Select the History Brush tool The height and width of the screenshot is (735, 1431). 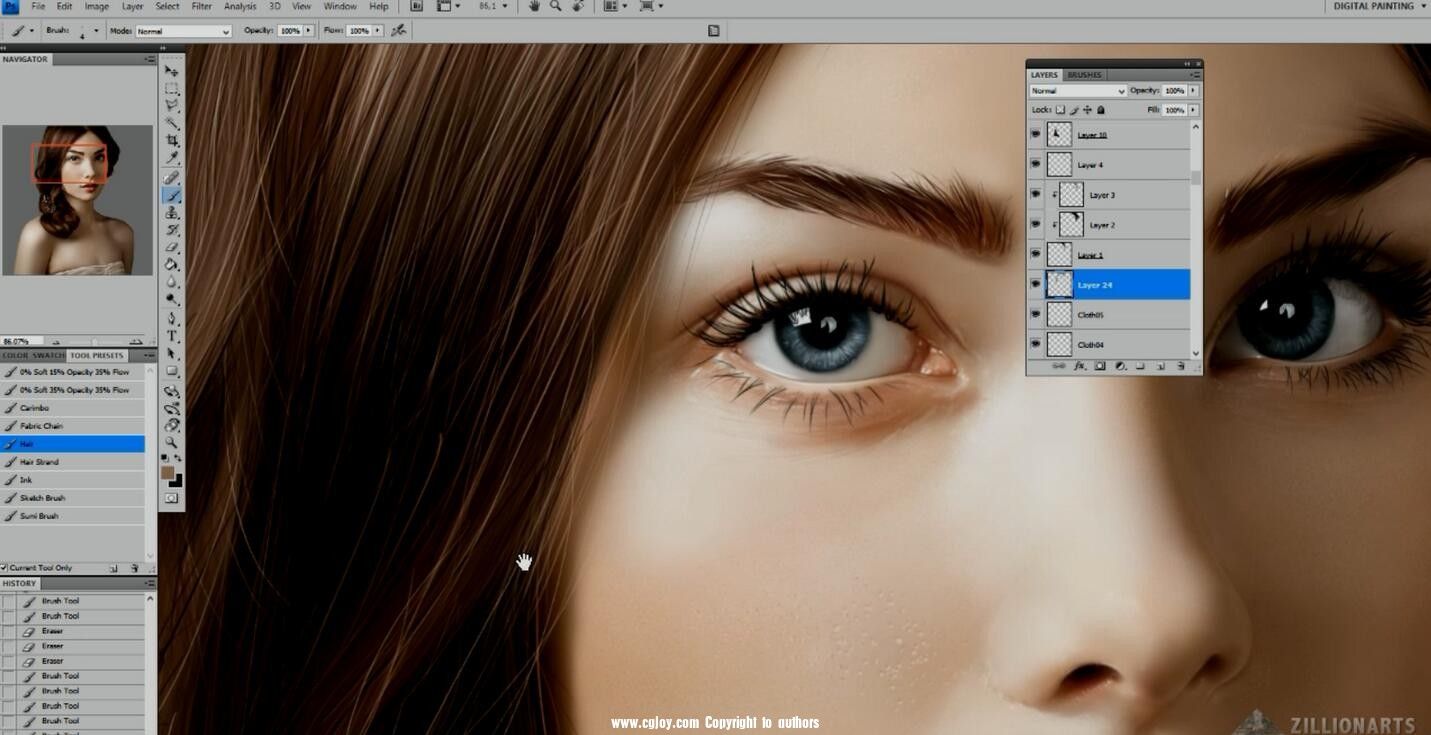click(x=171, y=229)
